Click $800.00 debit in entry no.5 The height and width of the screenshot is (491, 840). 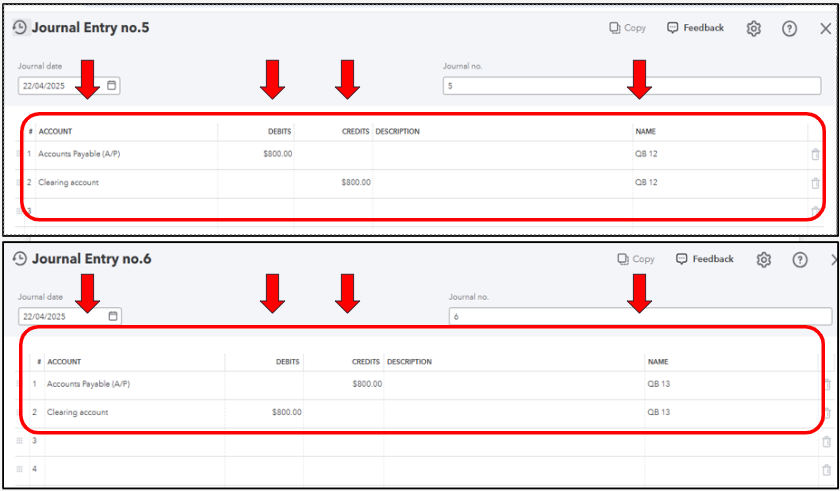coord(278,154)
